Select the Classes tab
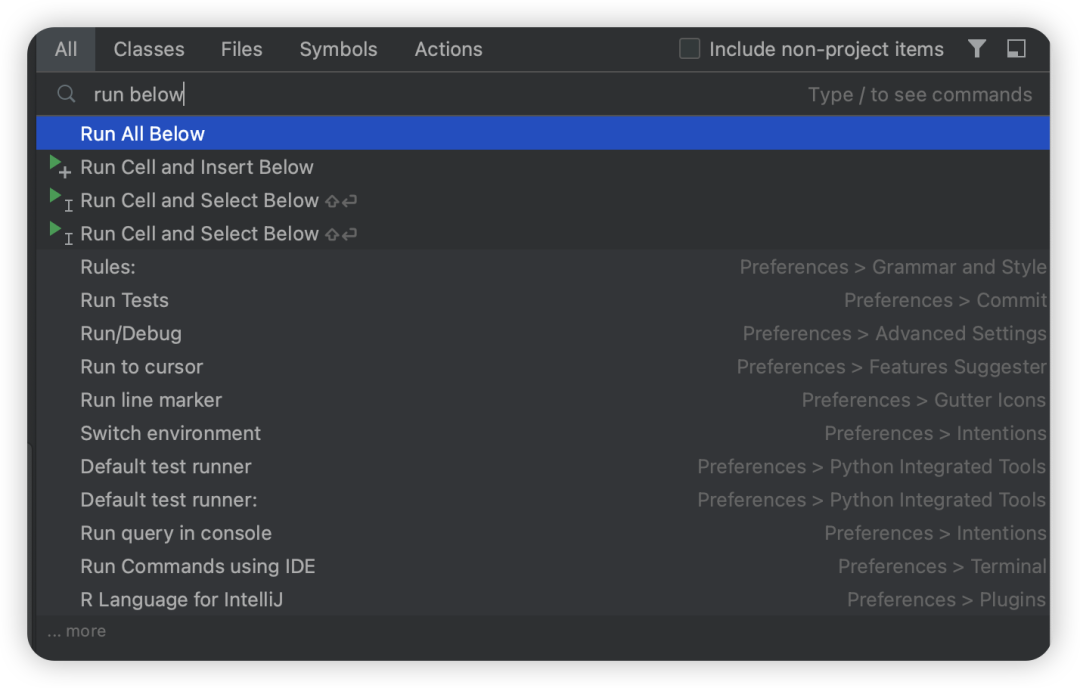The width and height of the screenshot is (1080, 688). [148, 48]
